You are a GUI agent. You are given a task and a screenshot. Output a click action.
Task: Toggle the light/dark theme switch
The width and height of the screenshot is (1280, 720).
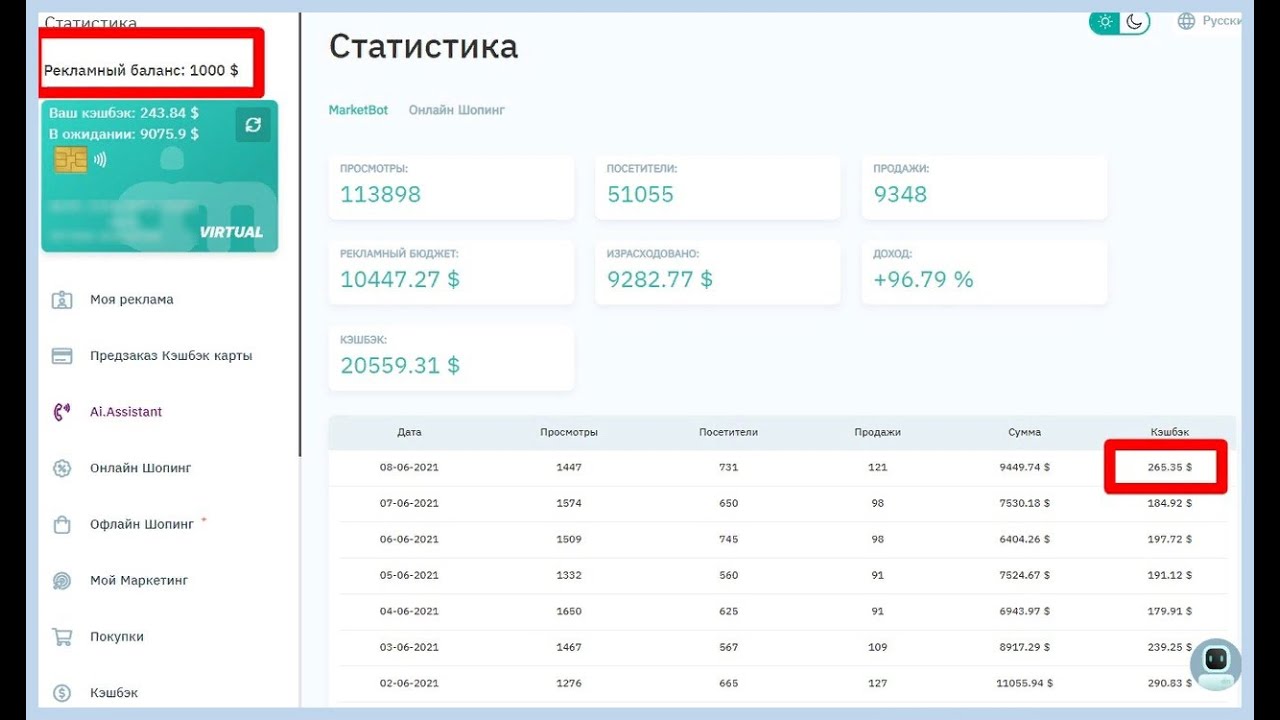(x=1120, y=22)
